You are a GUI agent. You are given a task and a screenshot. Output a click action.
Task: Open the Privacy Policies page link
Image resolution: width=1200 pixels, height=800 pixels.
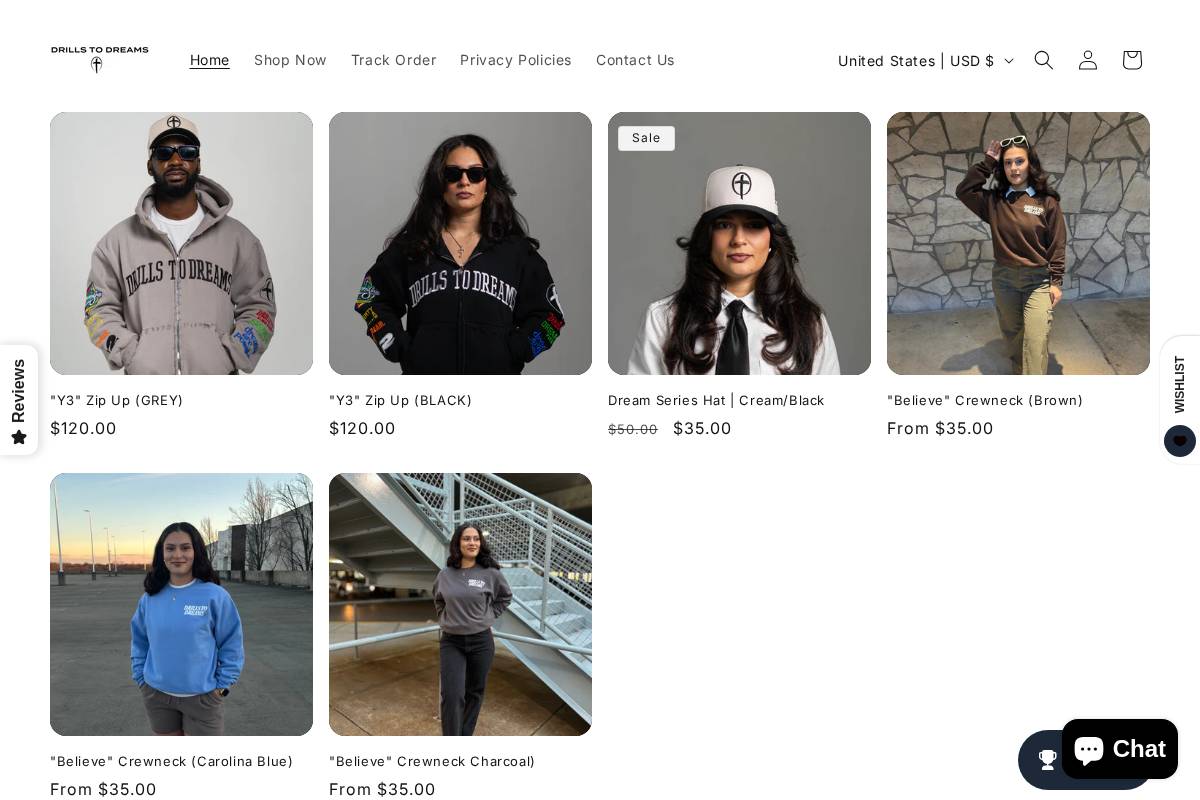[x=515, y=60]
